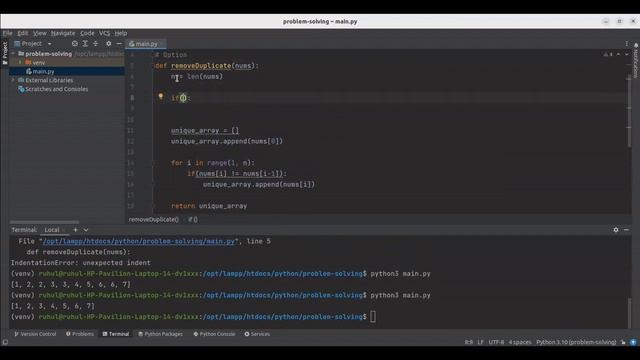
Task: Click the blue shield icon in the status bar
Action: 633,342
